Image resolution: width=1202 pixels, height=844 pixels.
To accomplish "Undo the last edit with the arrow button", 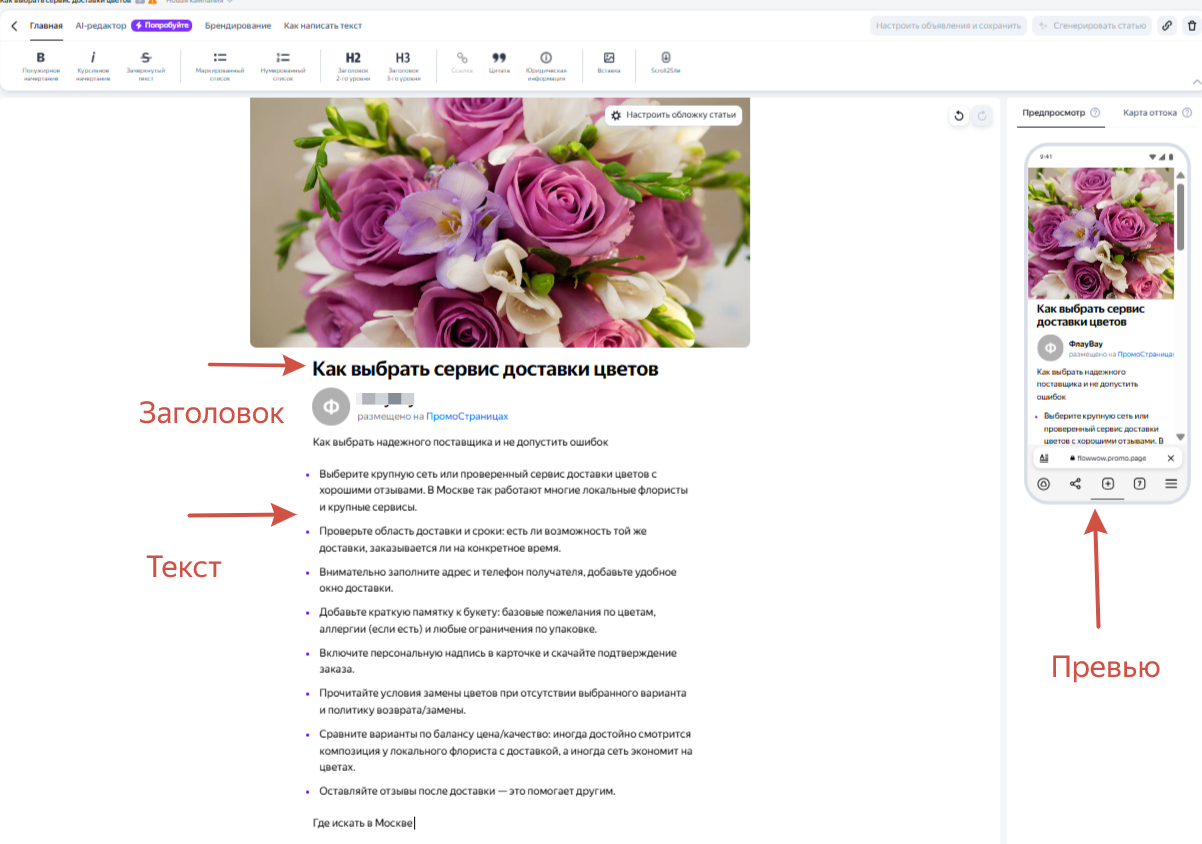I will (958, 116).
